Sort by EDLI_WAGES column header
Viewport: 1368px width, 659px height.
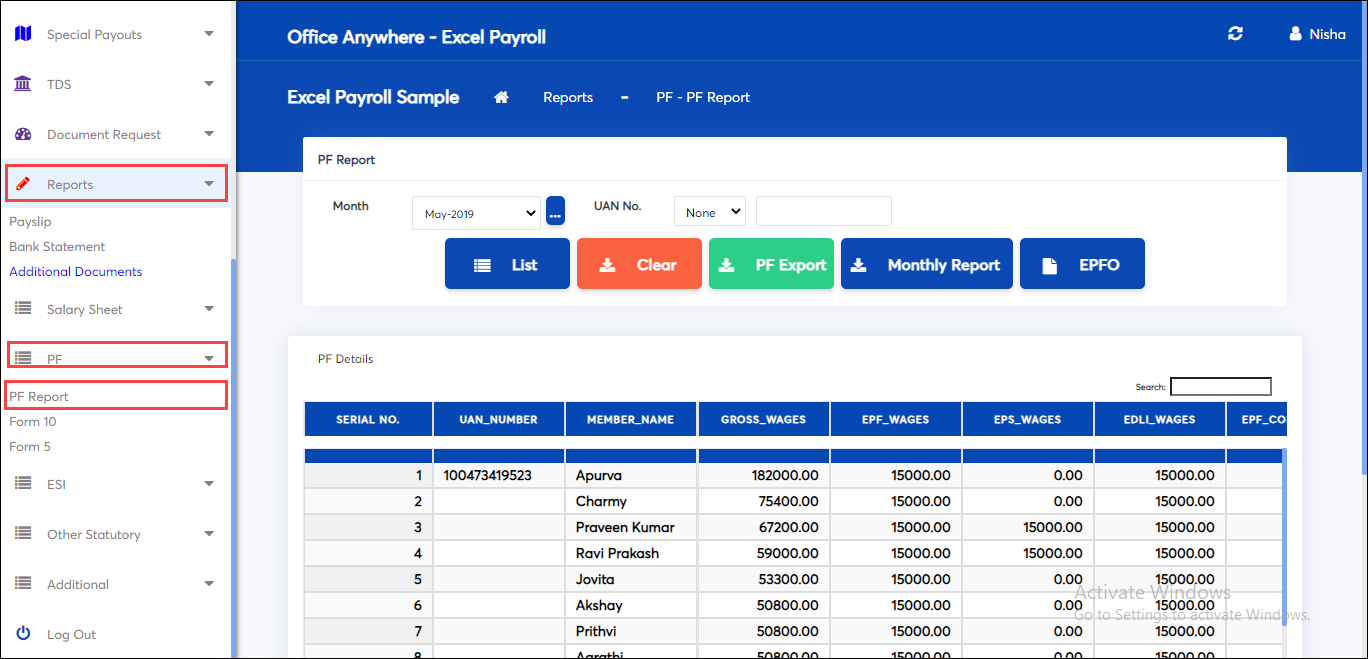(x=1160, y=420)
